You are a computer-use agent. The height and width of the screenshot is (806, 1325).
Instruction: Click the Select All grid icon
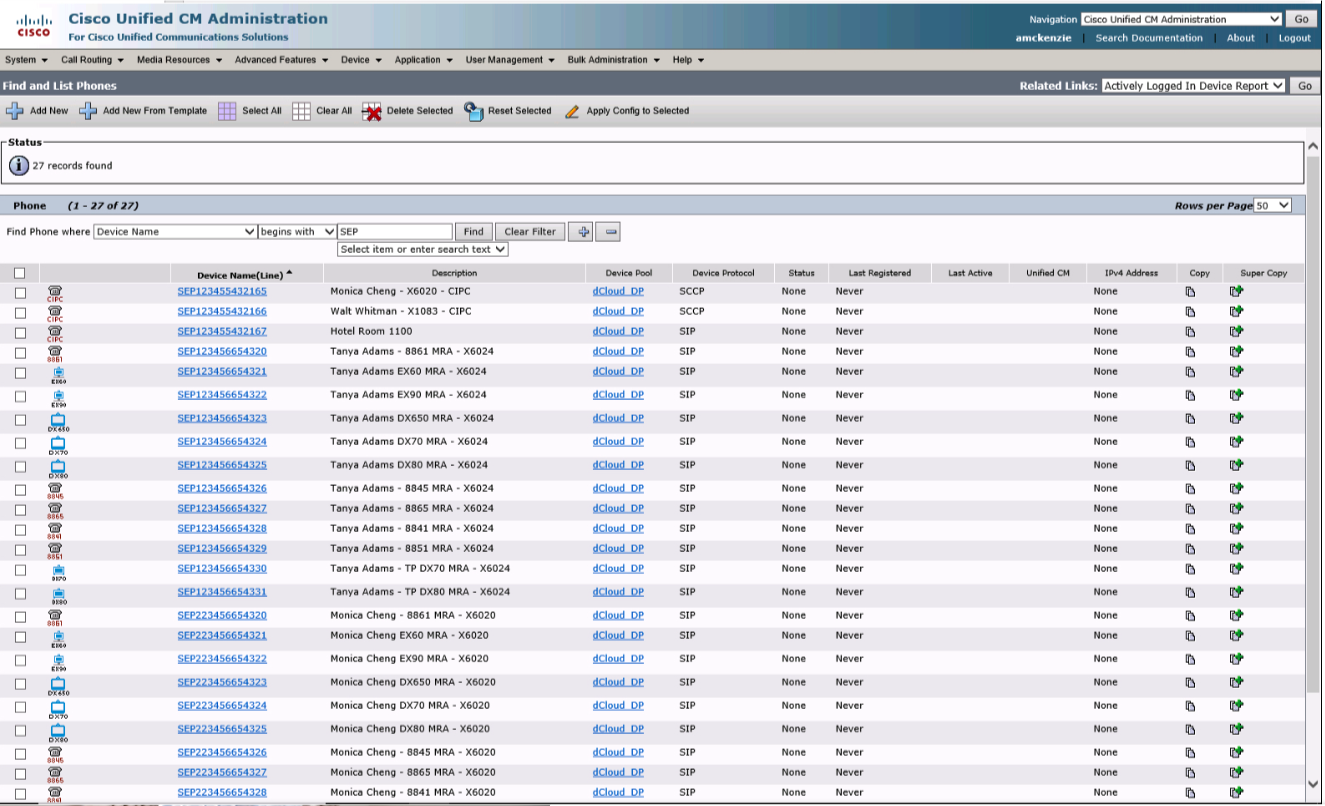tap(227, 111)
